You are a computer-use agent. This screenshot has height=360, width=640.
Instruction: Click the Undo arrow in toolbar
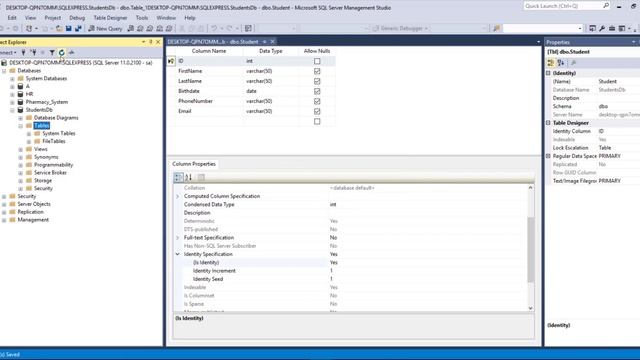(214, 29)
